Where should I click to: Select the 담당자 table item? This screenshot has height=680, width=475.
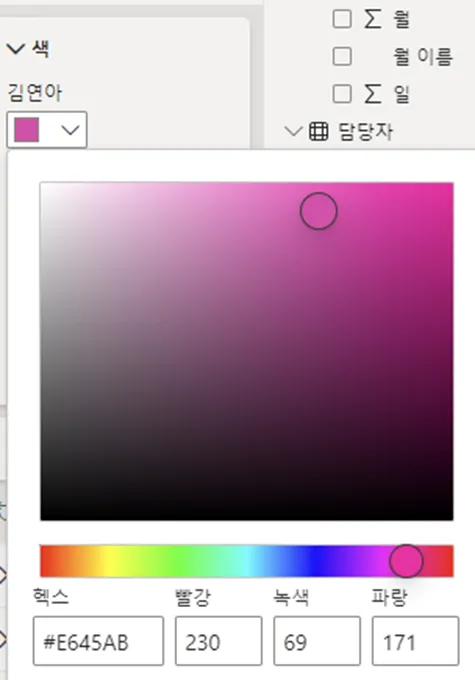point(365,131)
